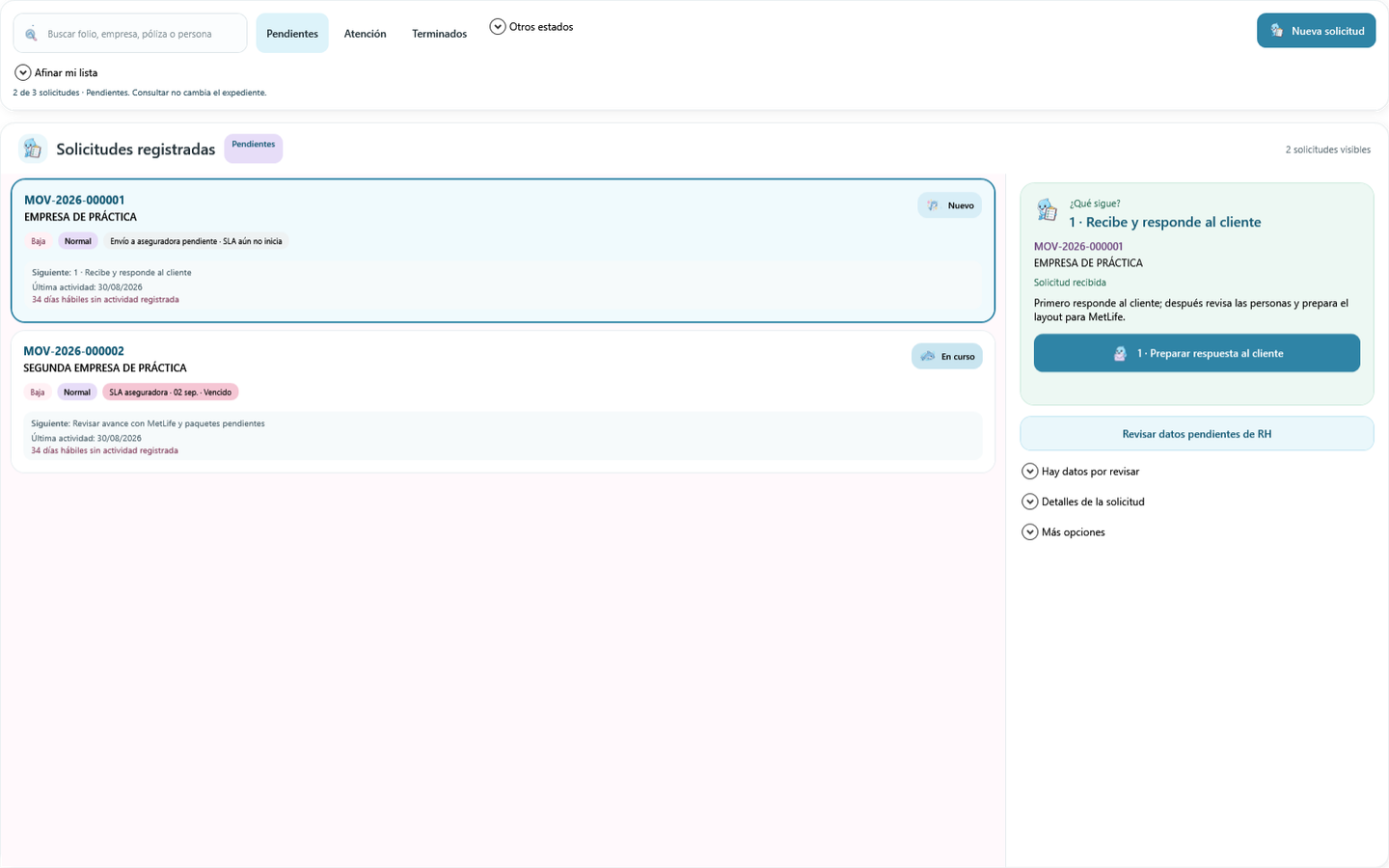Click the 2 solicitudes visibles counter
The height and width of the screenshot is (868, 1389).
[1327, 149]
